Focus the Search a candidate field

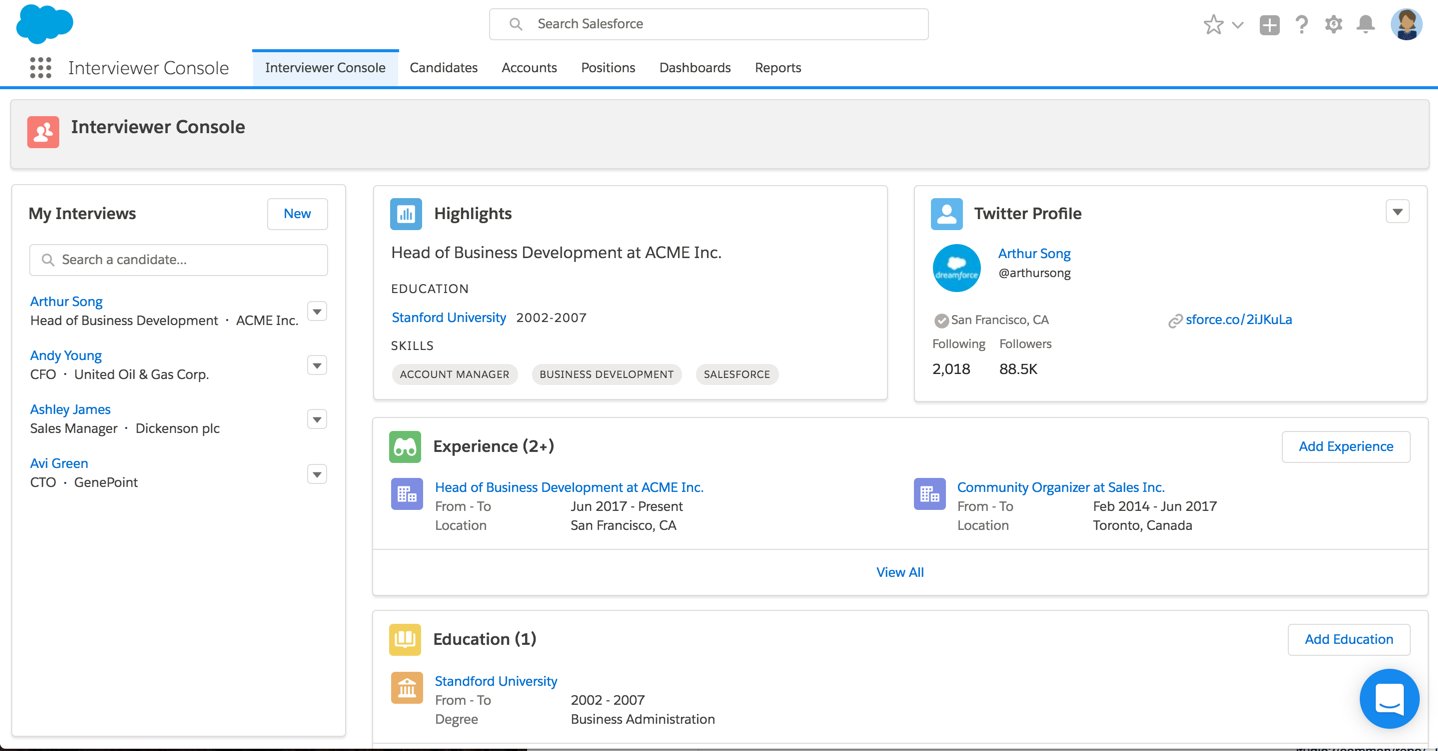coord(178,260)
